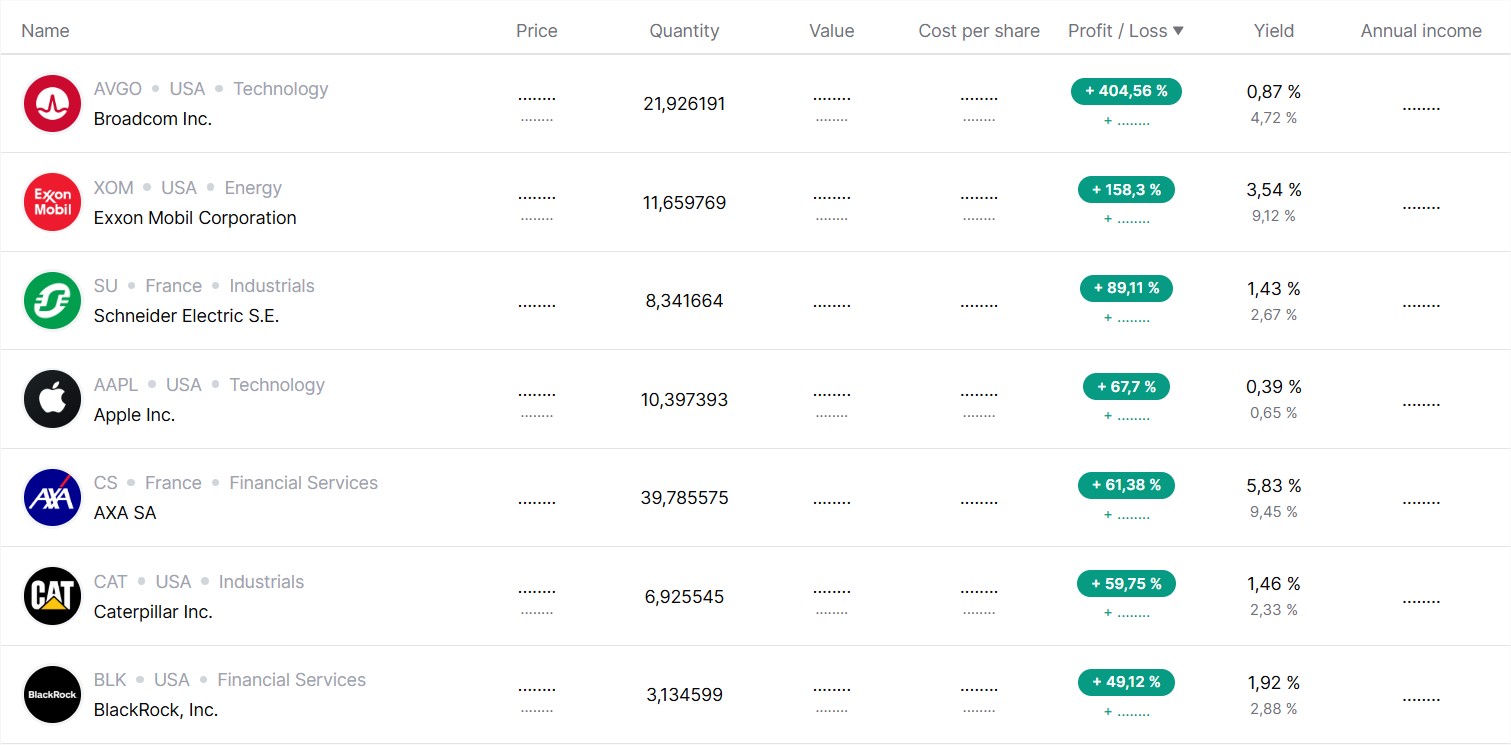This screenshot has height=745, width=1511.
Task: Click the Broadcom logo icon
Action: click(x=52, y=103)
